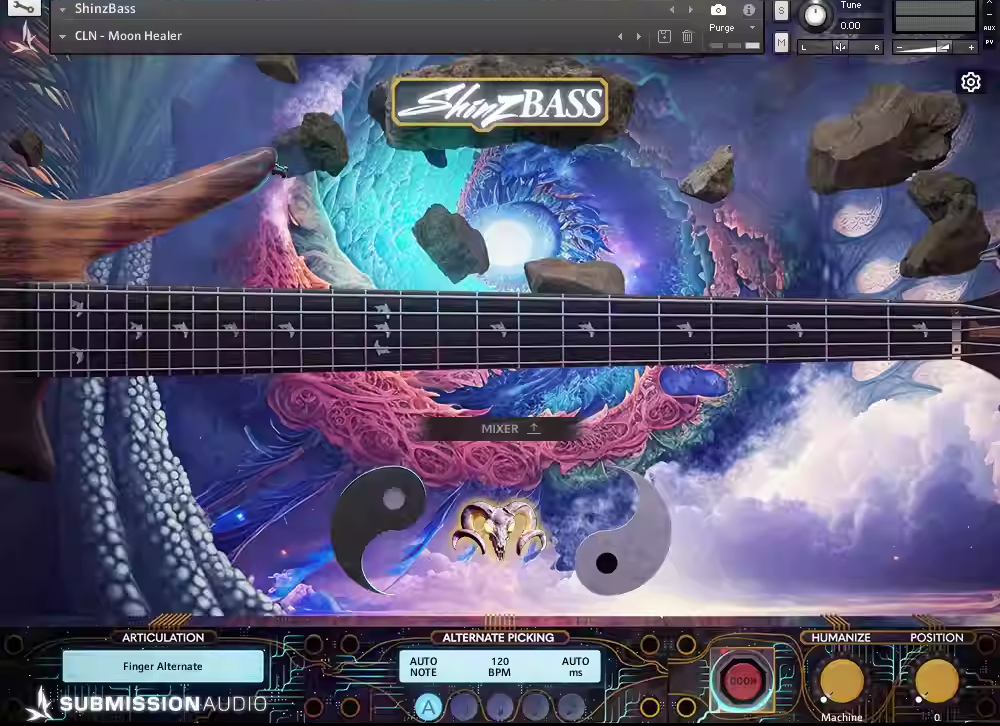The image size is (1000, 726).
Task: Click the ShinzBASS logo plaque
Action: (x=500, y=103)
